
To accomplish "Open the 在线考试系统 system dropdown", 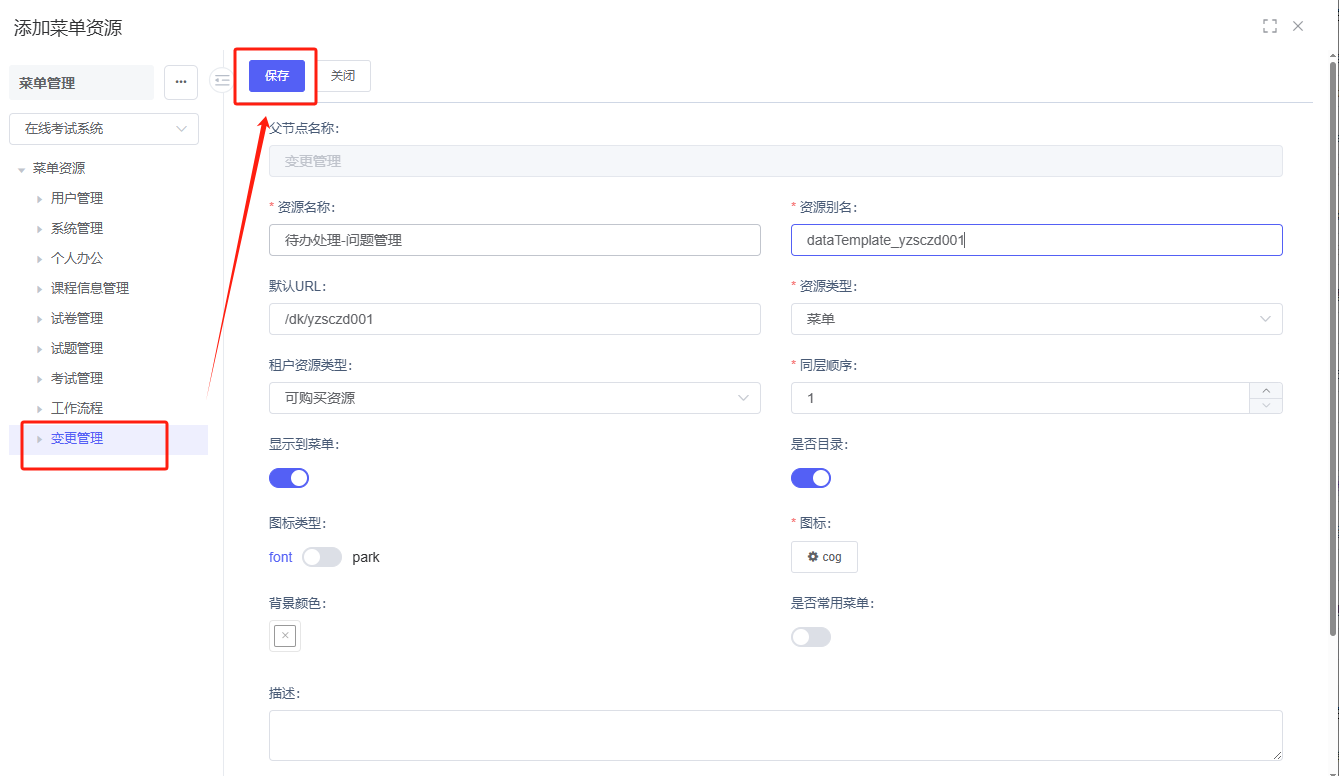I will [104, 129].
